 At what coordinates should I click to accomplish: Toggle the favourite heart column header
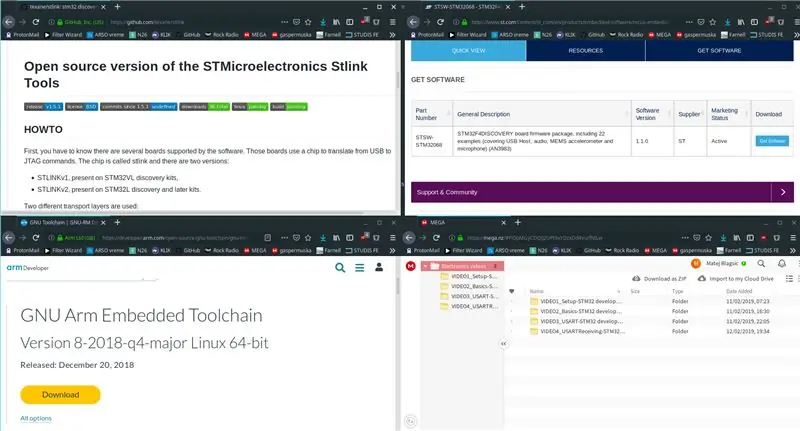(x=512, y=291)
